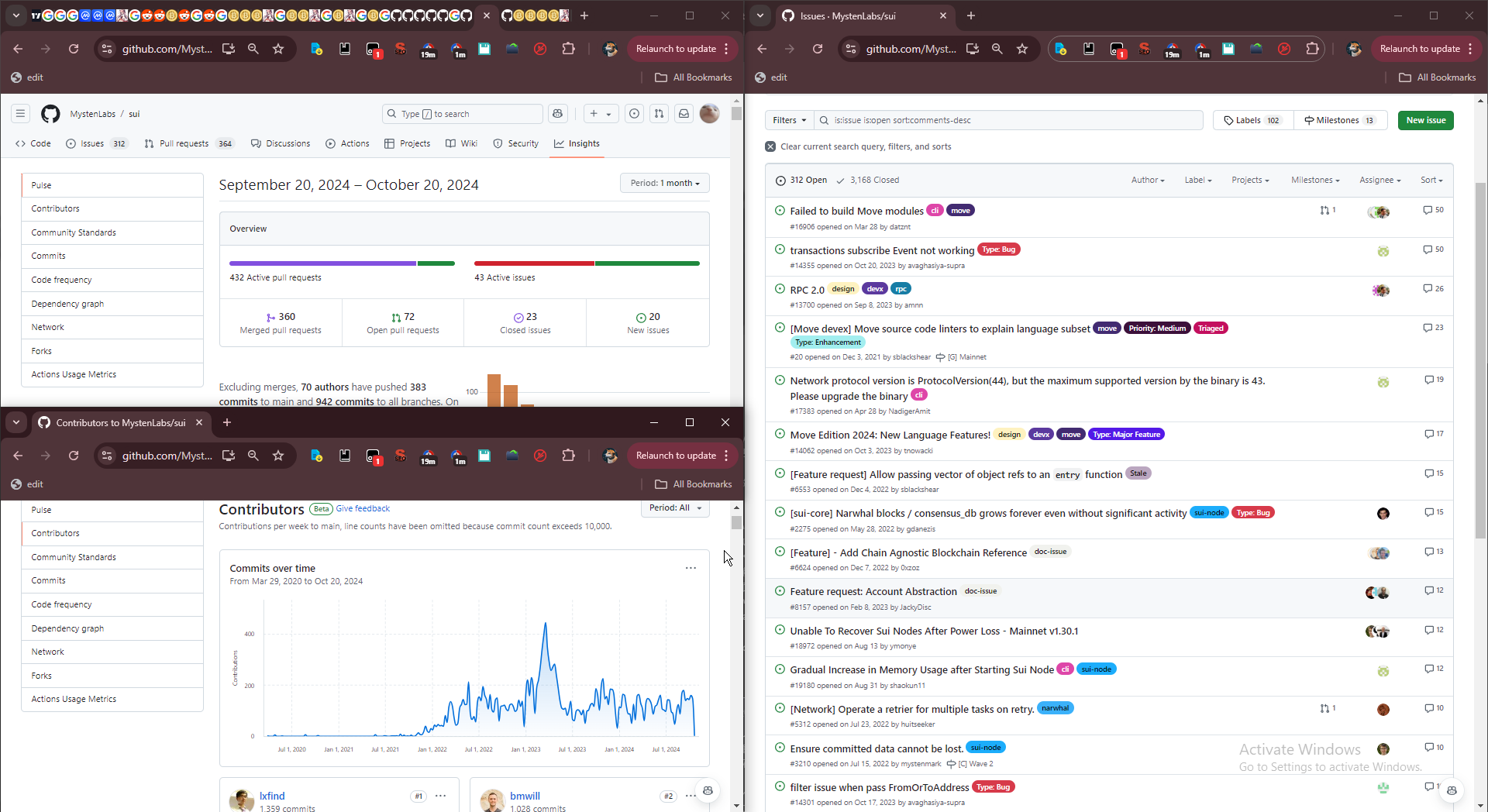Viewport: 1488px width, 812px height.
Task: Open the Filters dropdown
Action: tap(789, 120)
